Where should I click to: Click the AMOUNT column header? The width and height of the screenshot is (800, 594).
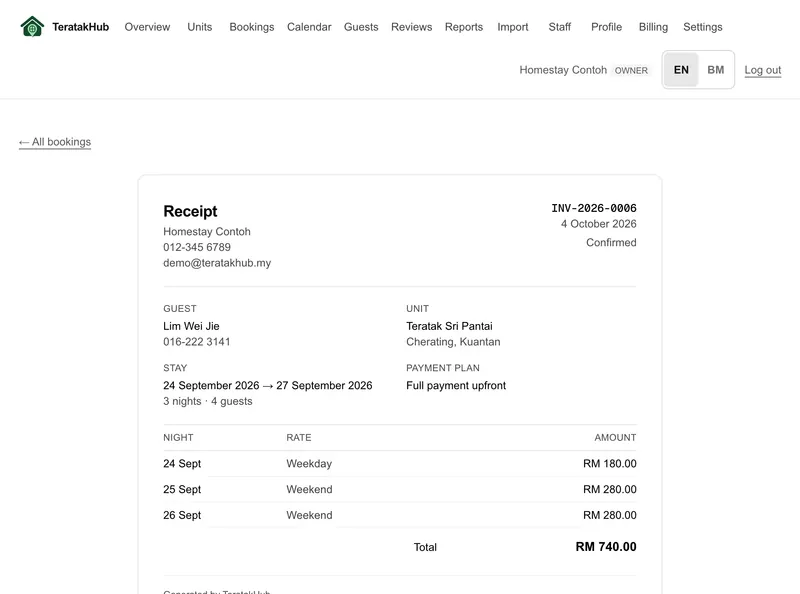click(x=615, y=438)
